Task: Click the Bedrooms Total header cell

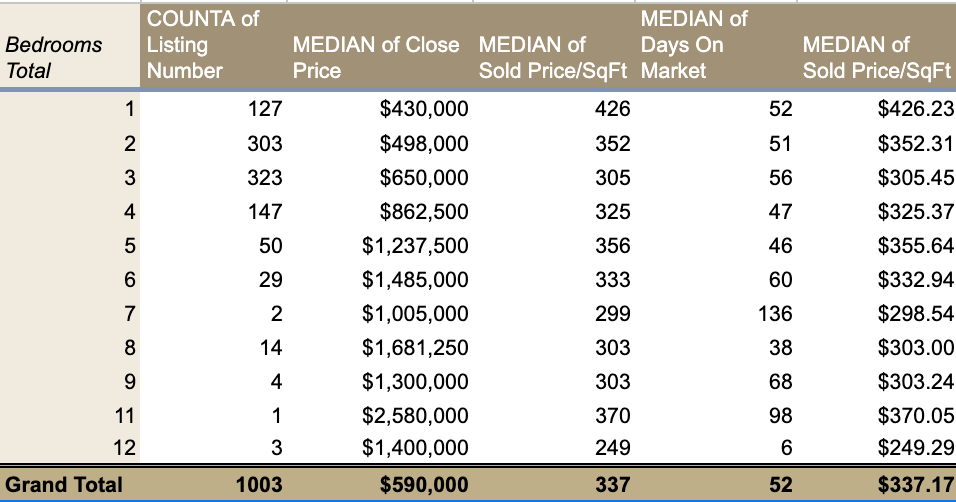Action: 54,58
